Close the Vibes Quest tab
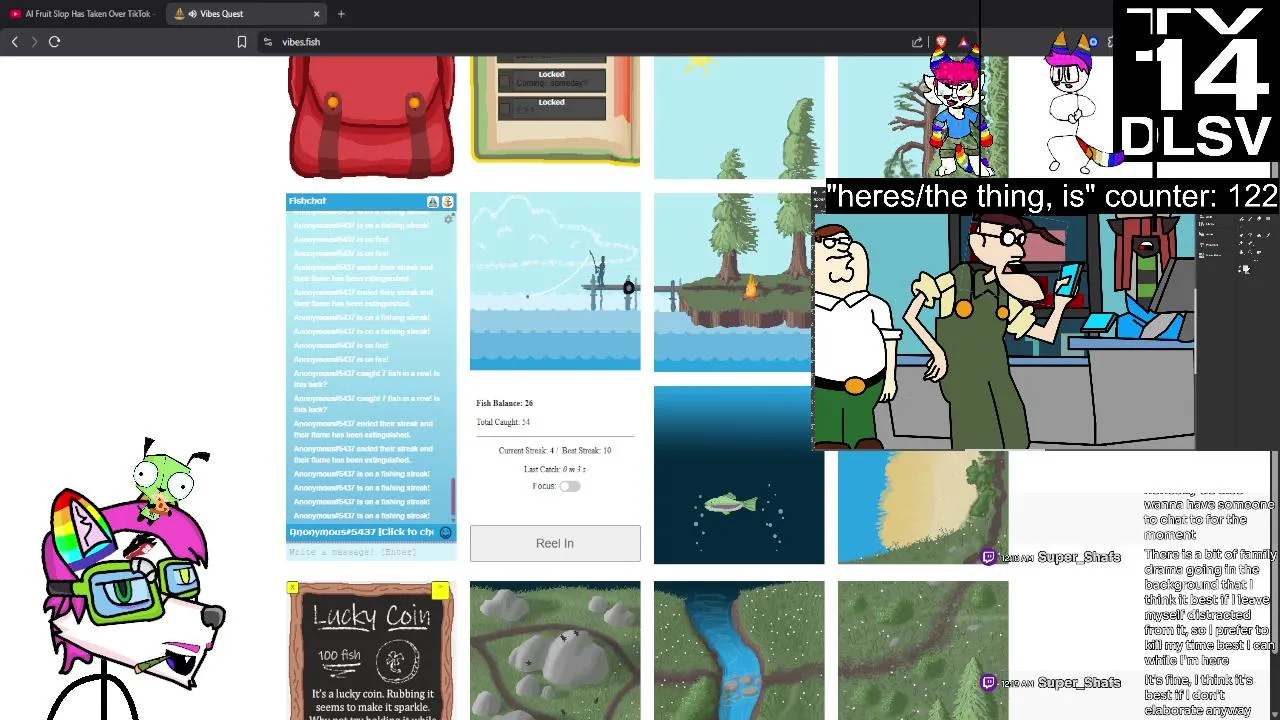Screen dimensions: 1280x720 tap(317, 14)
